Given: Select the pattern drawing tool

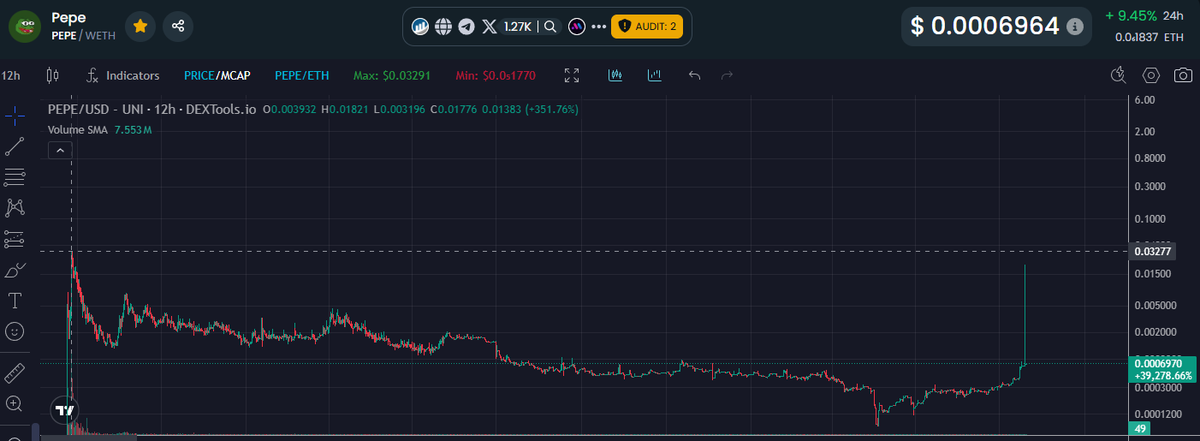Looking at the screenshot, I should click(15, 208).
